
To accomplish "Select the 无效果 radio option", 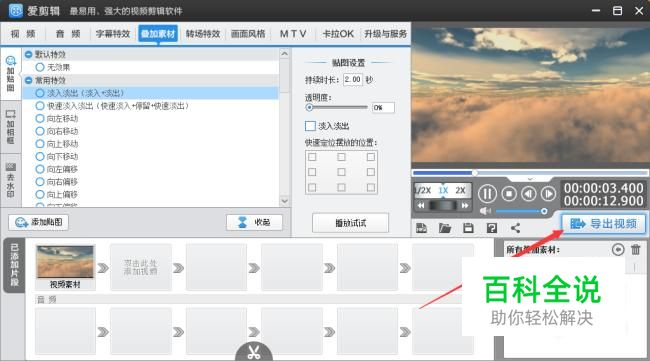I will [x=40, y=67].
